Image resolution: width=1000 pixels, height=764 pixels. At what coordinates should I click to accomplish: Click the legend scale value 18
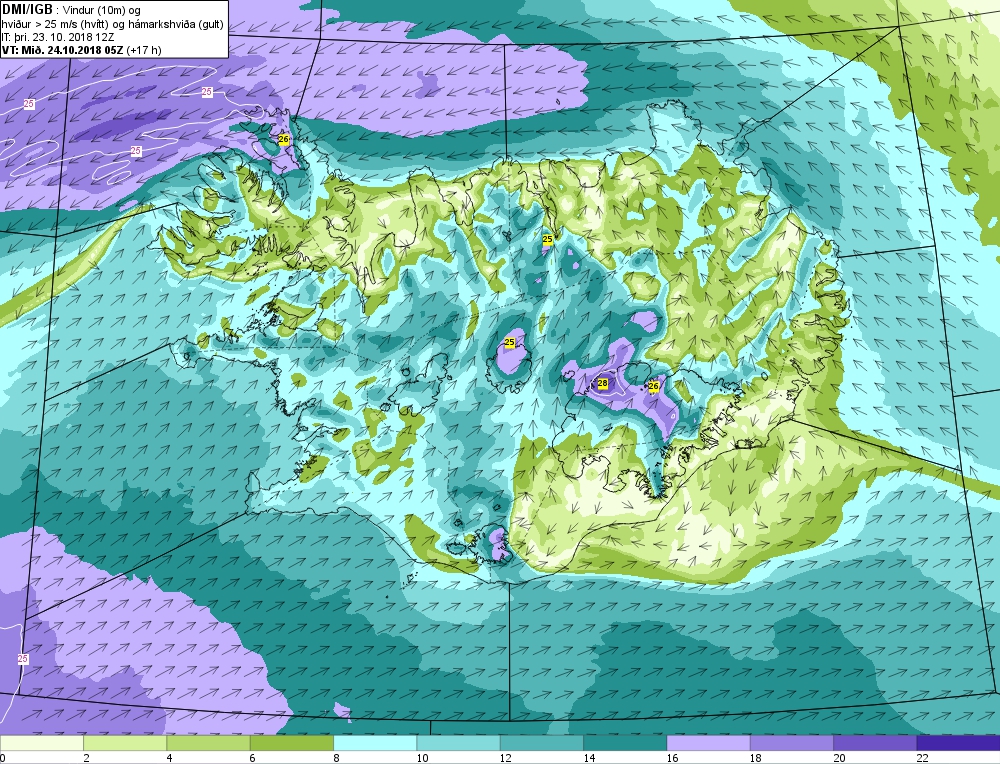point(756,758)
